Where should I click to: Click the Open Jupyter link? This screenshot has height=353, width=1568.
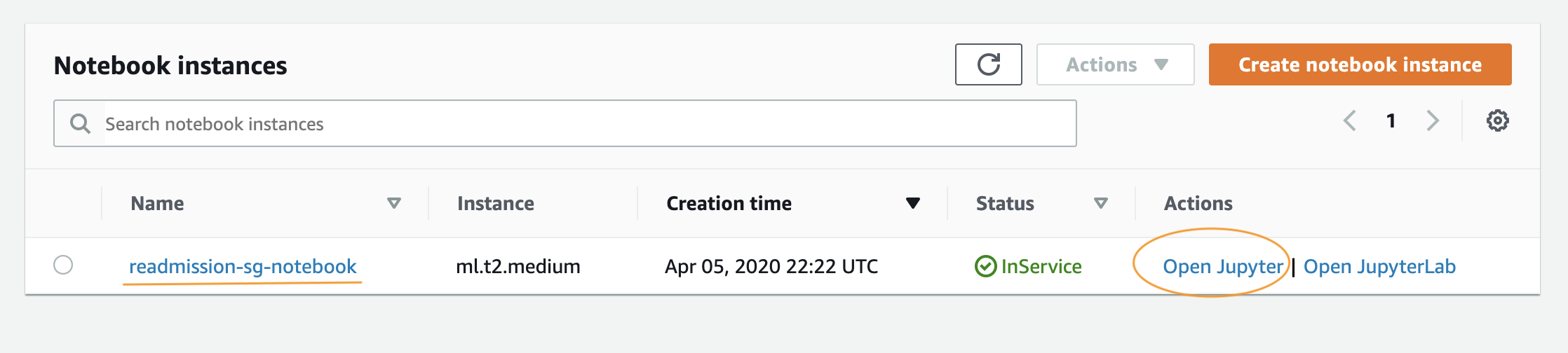[x=1222, y=267]
